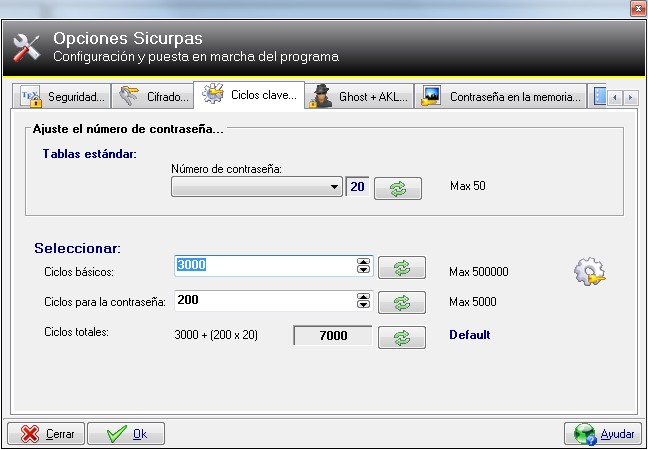Click the Ciclos totales 7000 field
This screenshot has height=450, width=648.
click(x=333, y=335)
